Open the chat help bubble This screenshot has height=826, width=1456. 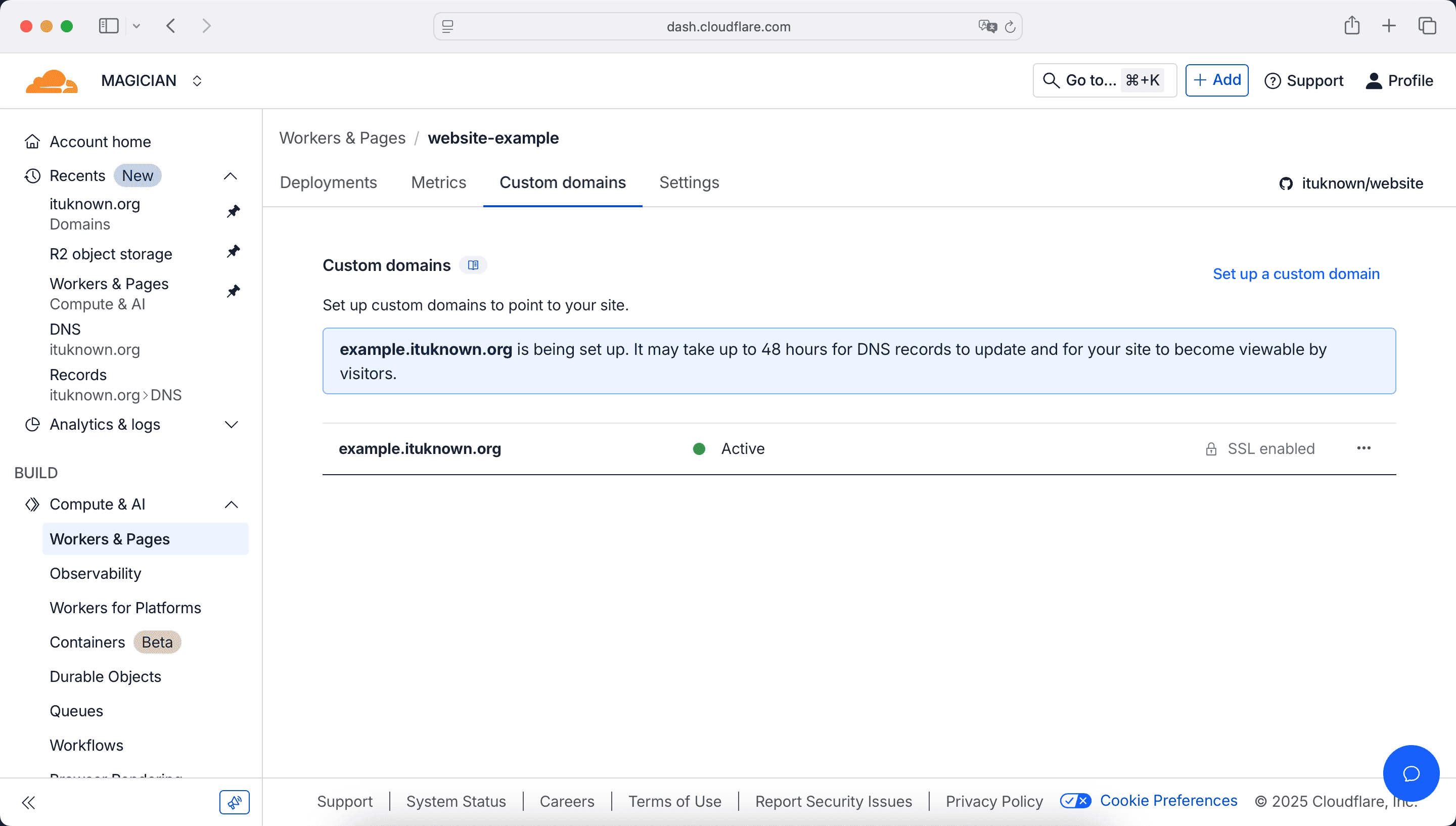coord(1410,773)
